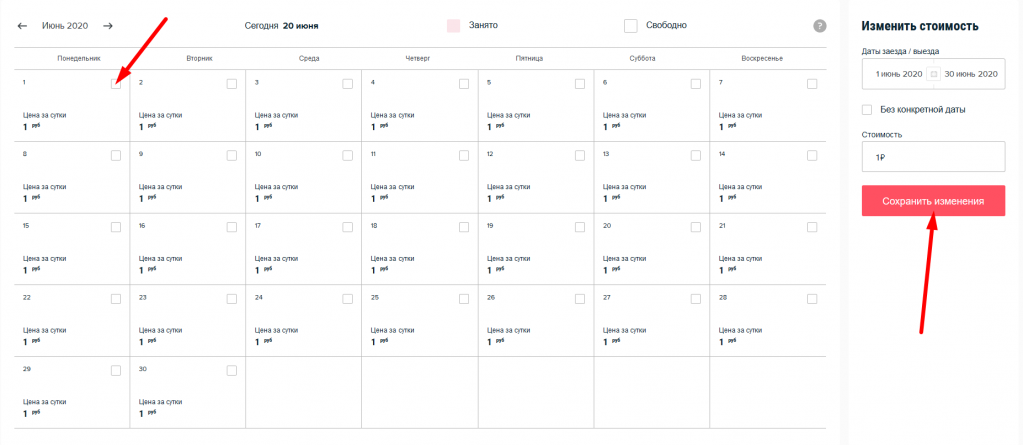Open 'Июнь 2020' month selector
1023x445 pixels.
pyautogui.click(x=65, y=25)
